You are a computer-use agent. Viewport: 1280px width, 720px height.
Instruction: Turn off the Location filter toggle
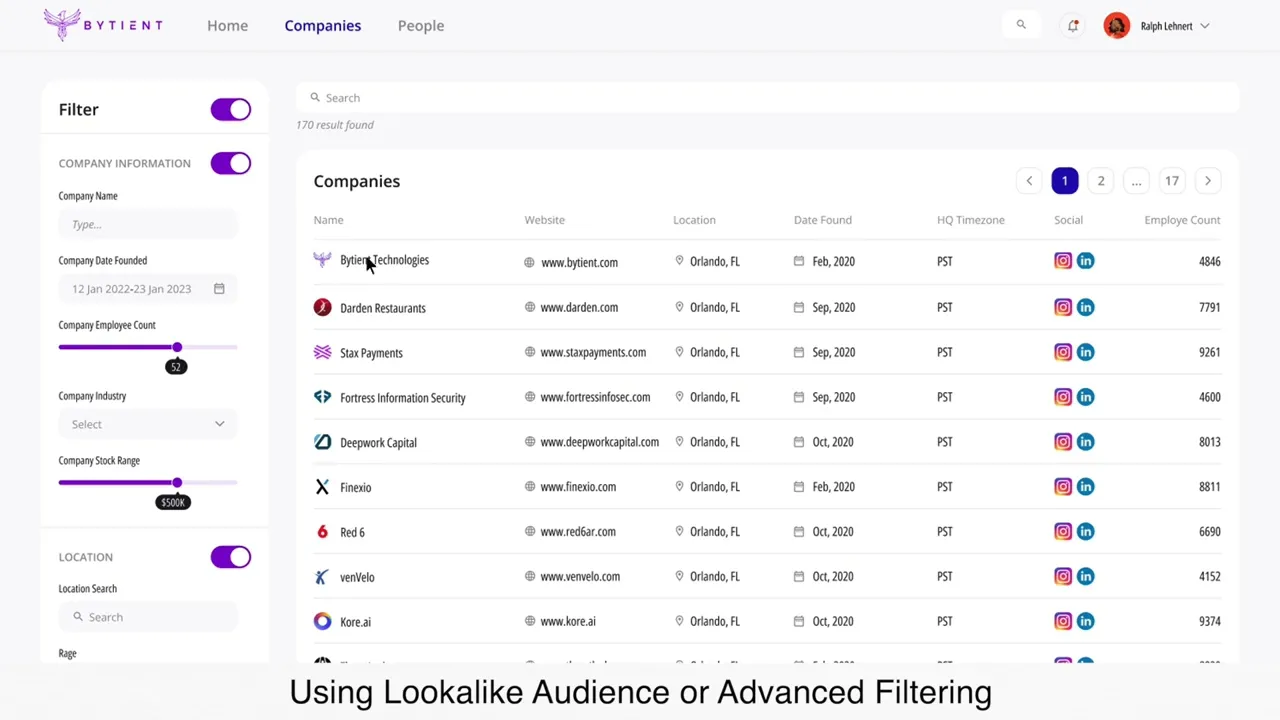point(231,557)
